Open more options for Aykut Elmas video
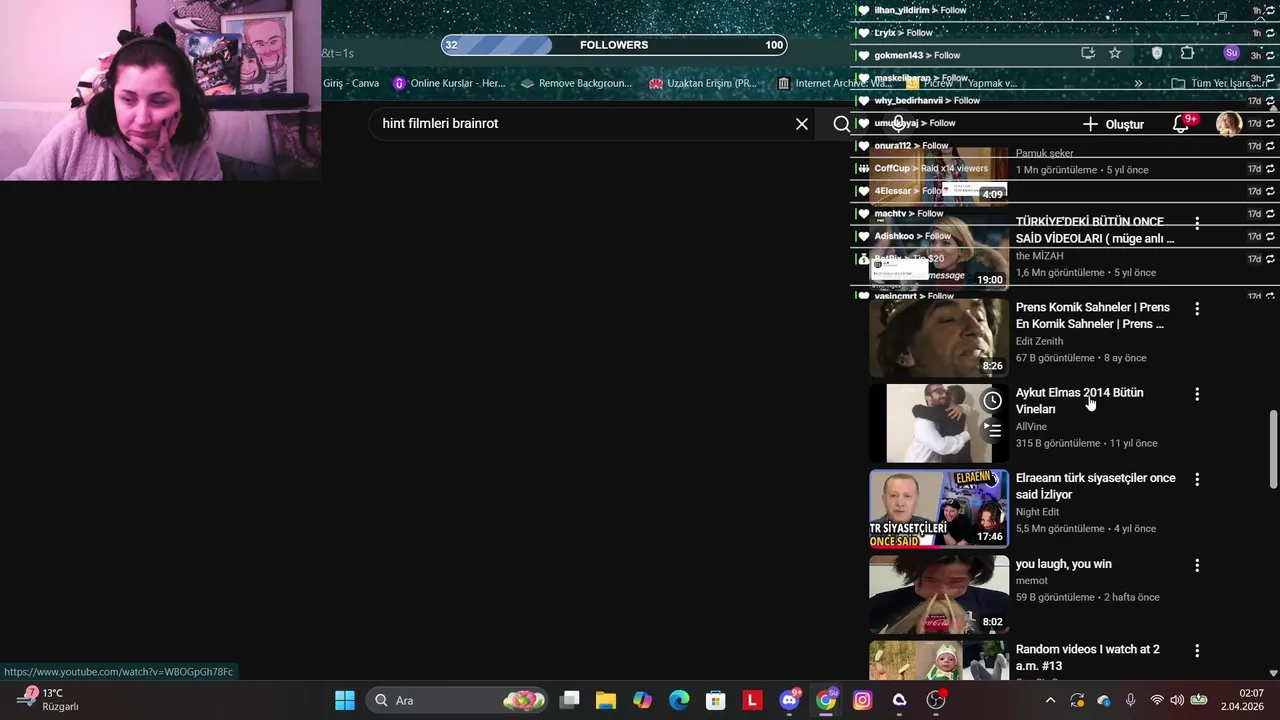This screenshot has height=720, width=1280. point(1197,394)
